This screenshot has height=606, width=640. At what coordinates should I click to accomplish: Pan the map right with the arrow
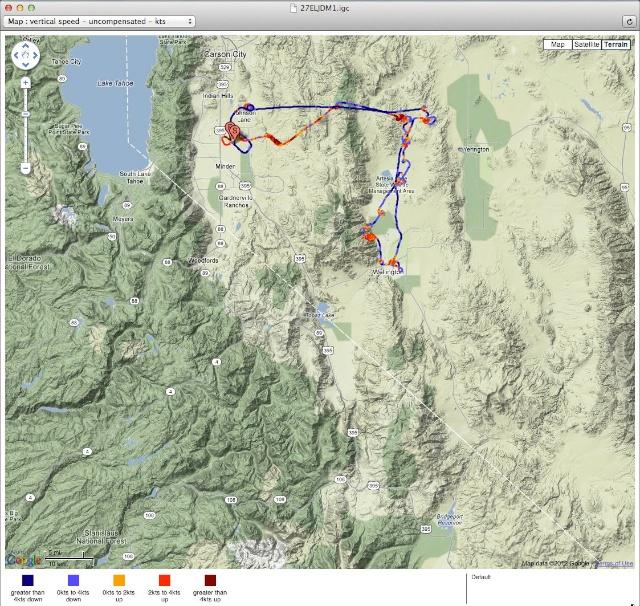click(x=36, y=55)
